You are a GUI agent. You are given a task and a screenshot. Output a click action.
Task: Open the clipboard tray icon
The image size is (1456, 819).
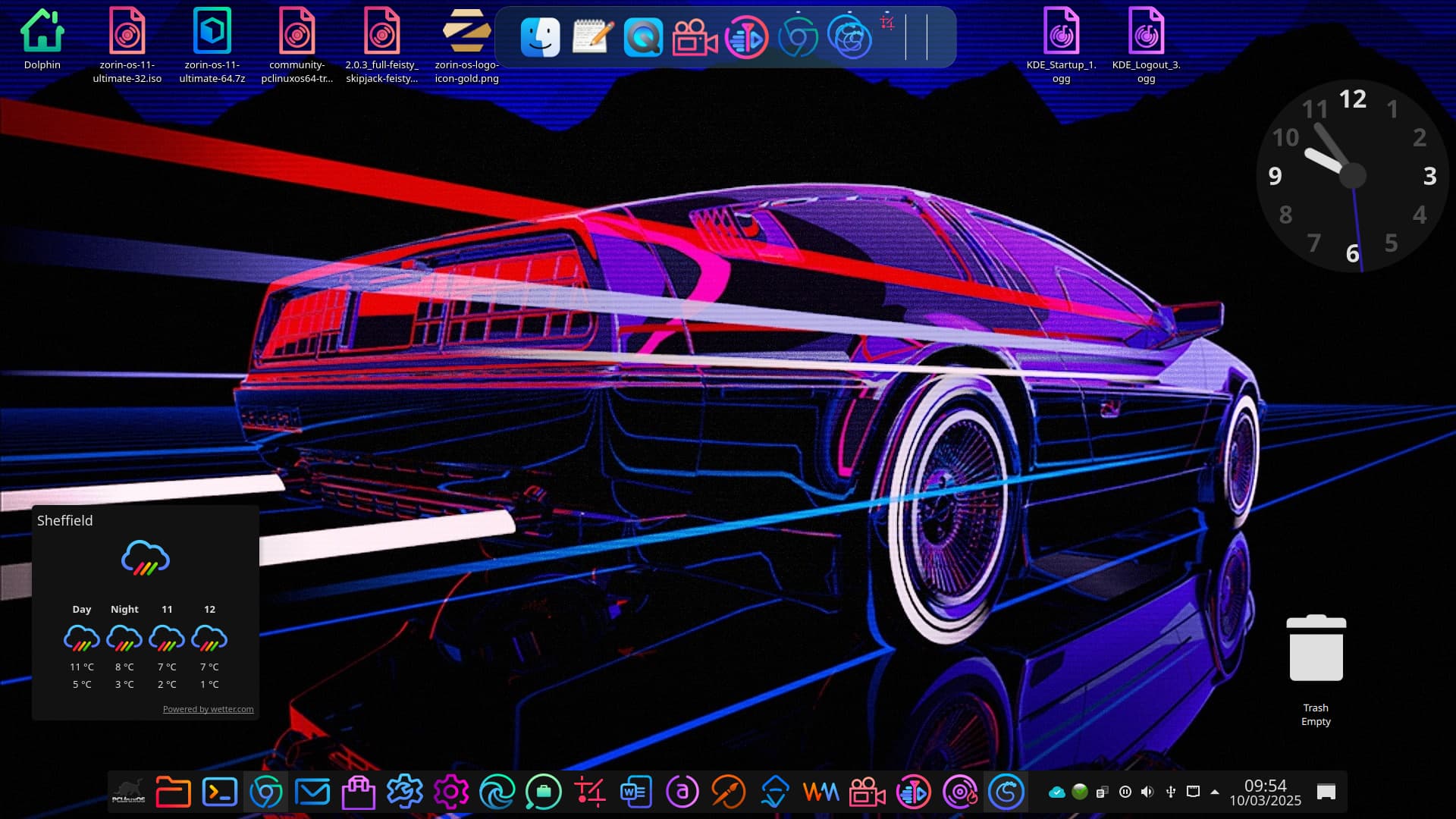[1103, 792]
